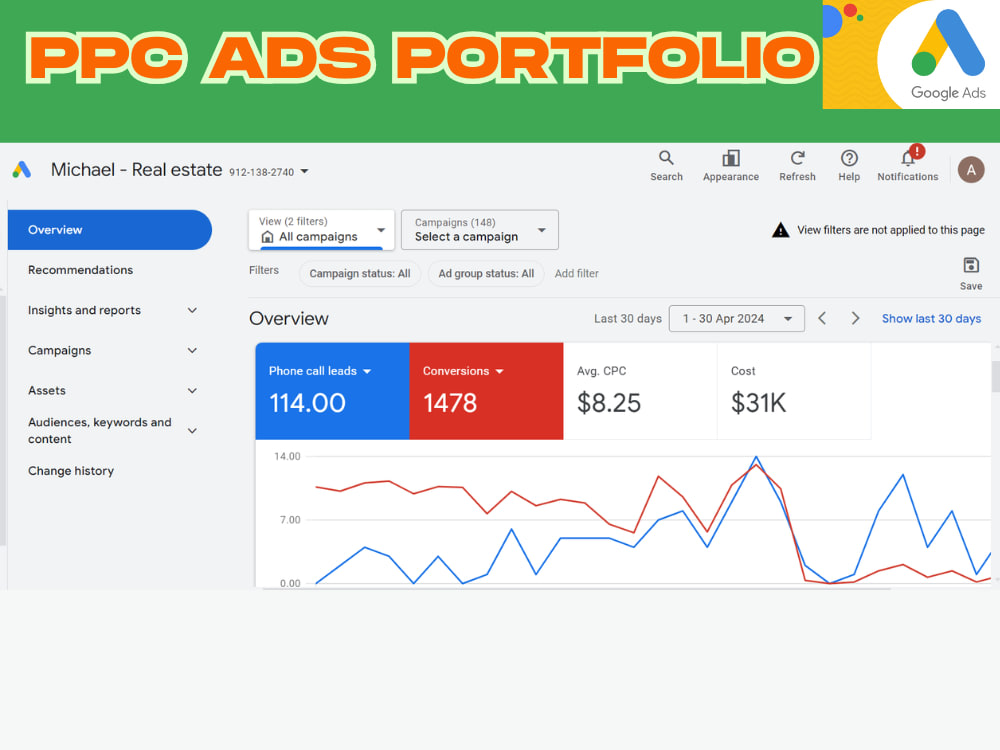Screen dimensions: 1000x750
Task: Click the Save filters icon
Action: 971,265
